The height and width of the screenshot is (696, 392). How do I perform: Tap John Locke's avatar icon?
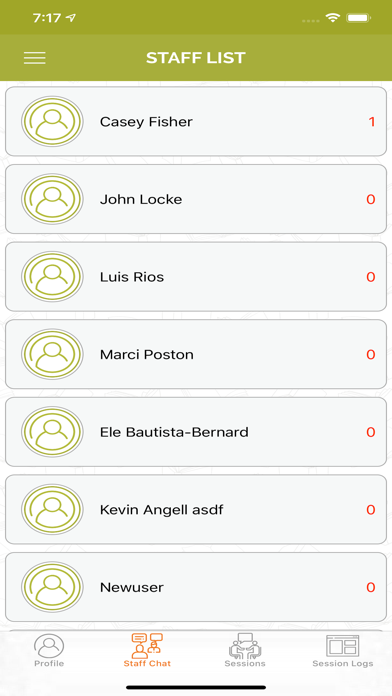(x=52, y=199)
